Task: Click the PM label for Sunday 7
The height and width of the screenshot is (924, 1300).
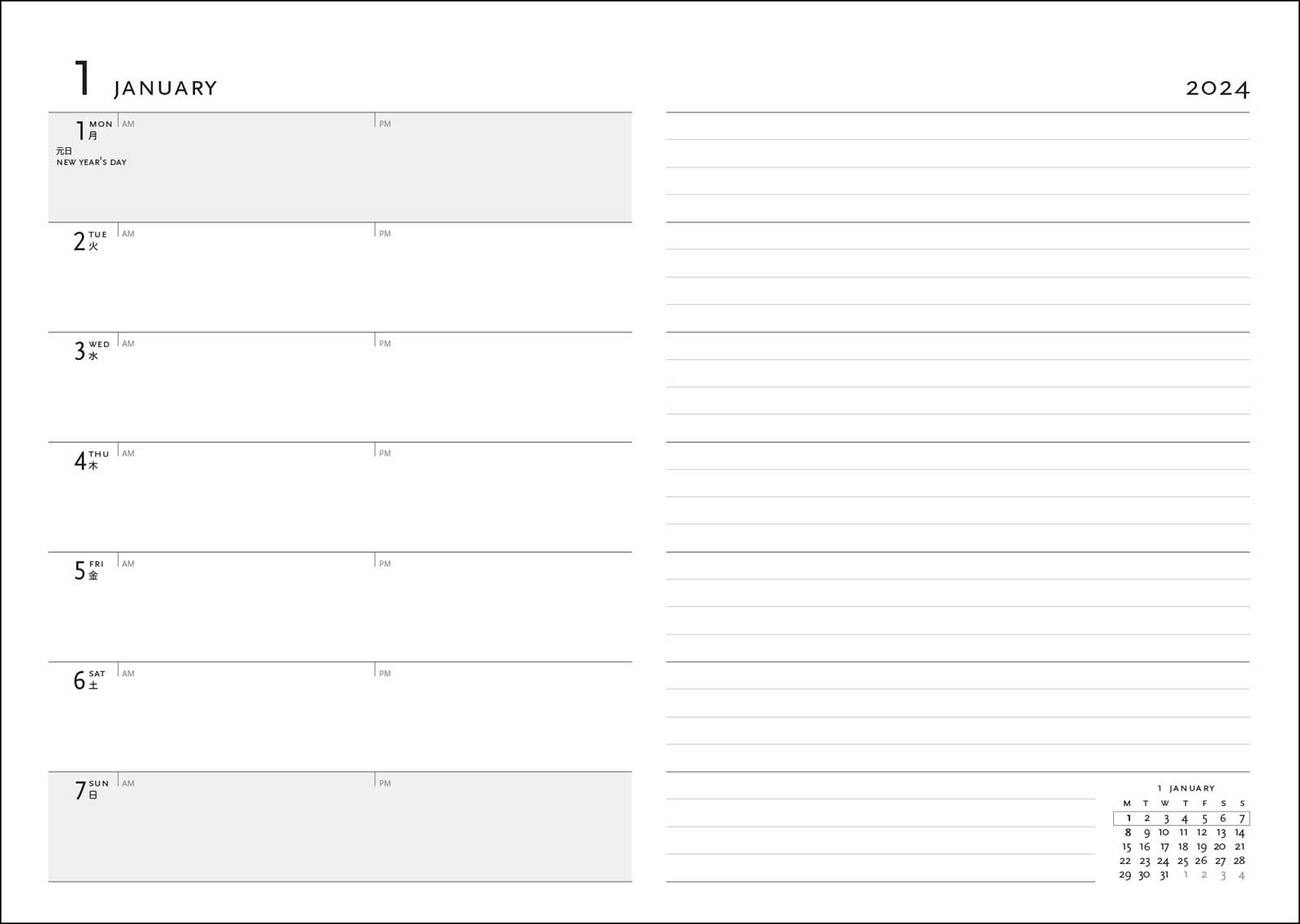Action: (x=385, y=783)
